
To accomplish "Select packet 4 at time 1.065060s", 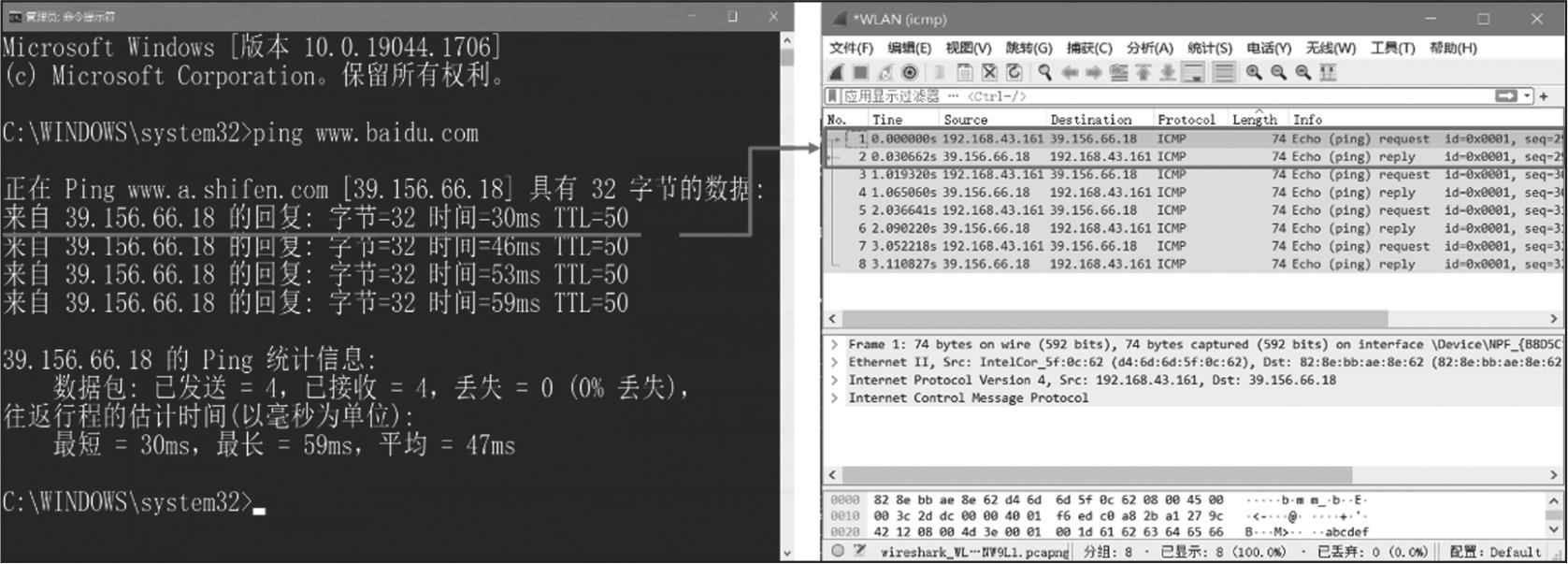I will 1193,192.
